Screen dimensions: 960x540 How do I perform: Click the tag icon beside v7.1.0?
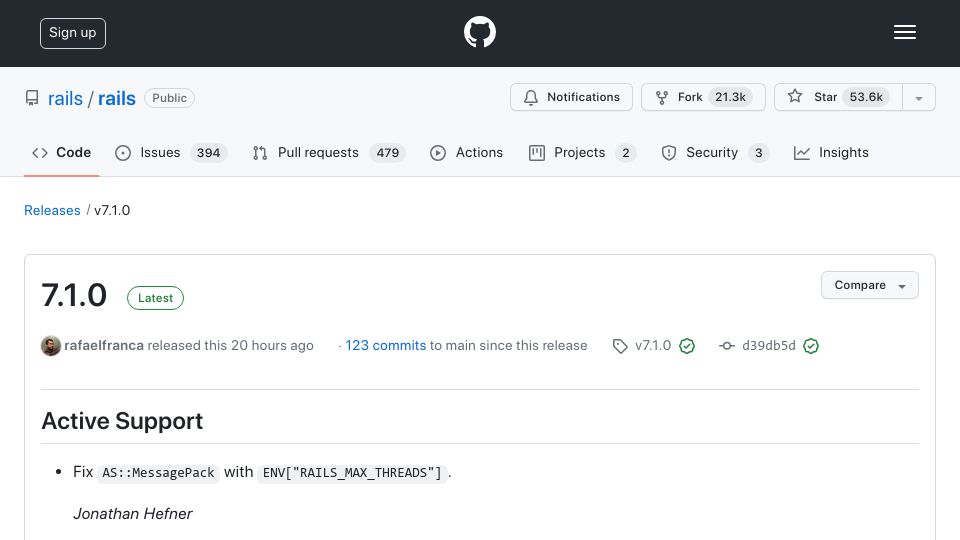point(620,346)
